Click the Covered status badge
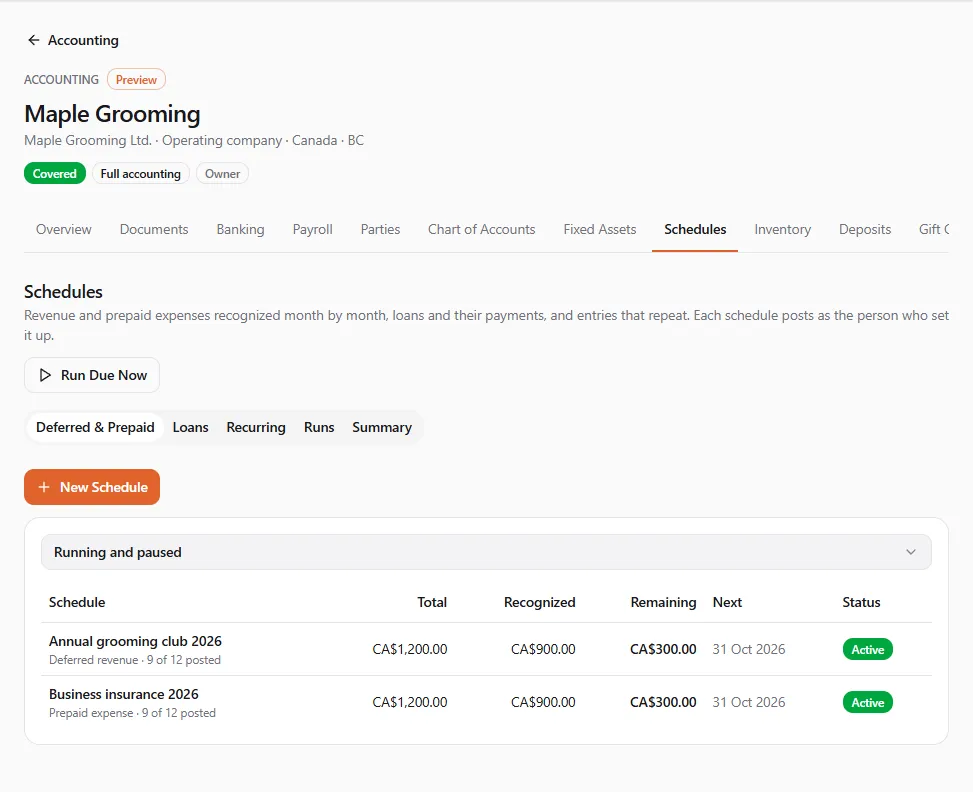The height and width of the screenshot is (792, 973). (55, 174)
